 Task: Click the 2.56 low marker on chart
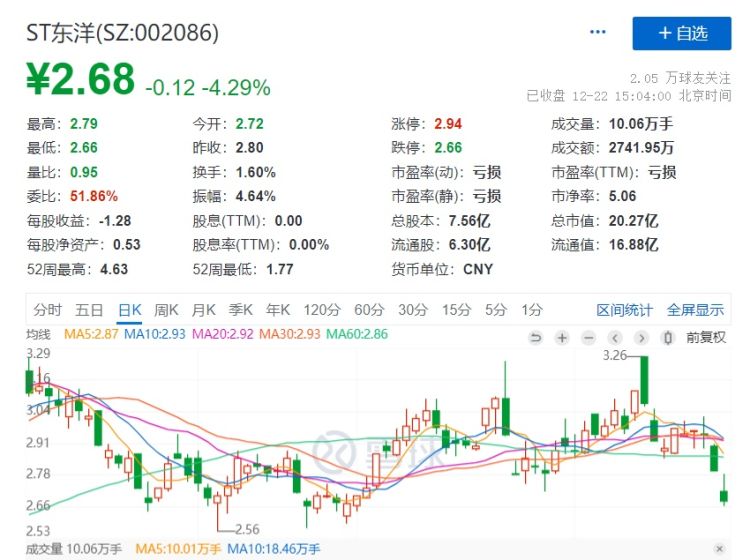(x=247, y=529)
